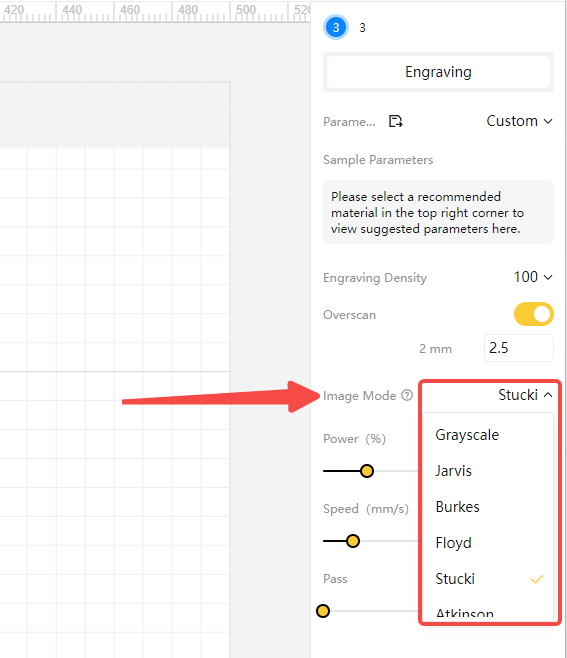The image size is (567, 658).
Task: Click the Overscan value field showing 2.5
Action: point(519,348)
